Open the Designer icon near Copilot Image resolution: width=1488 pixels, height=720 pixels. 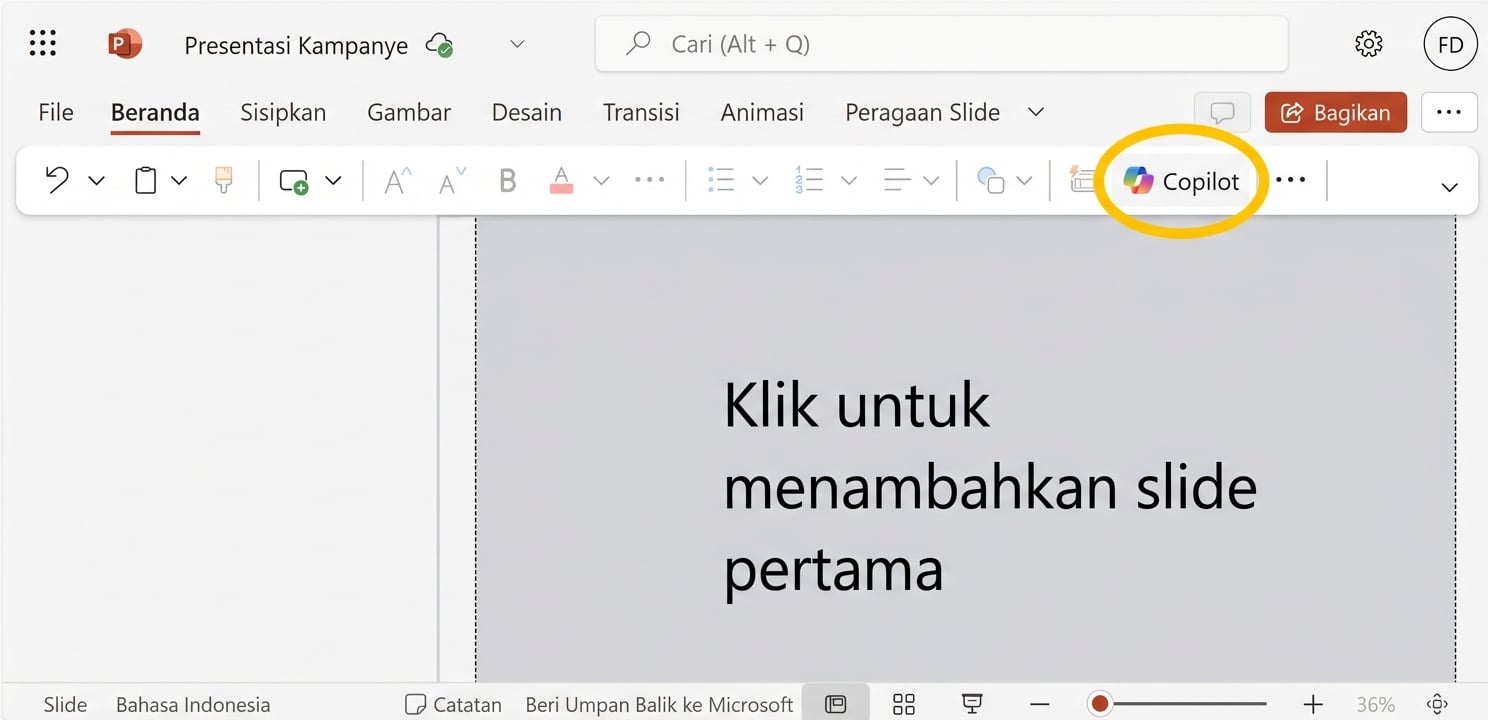tap(1082, 180)
